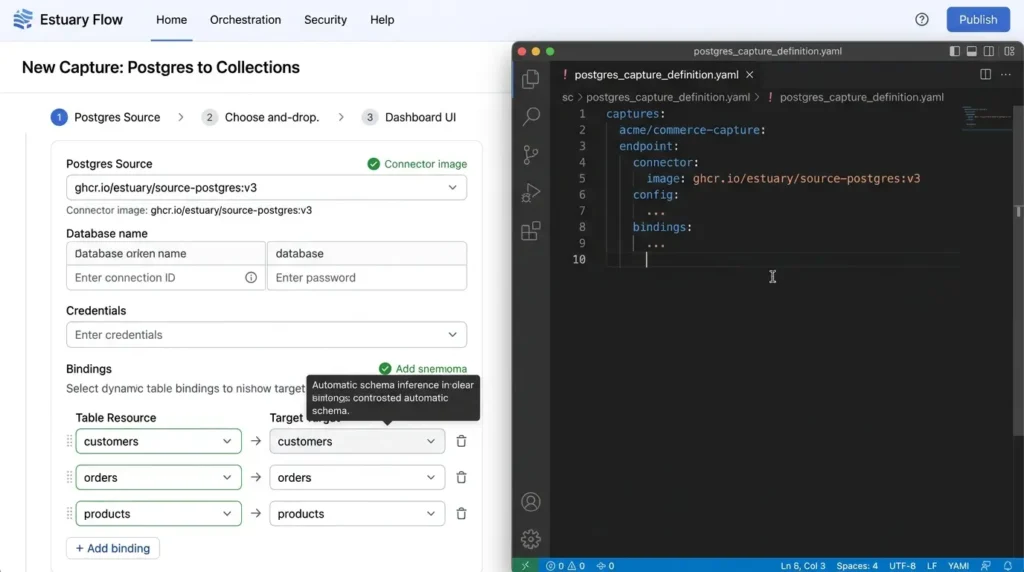Delete the products binding row
1024x572 pixels.
461,514
